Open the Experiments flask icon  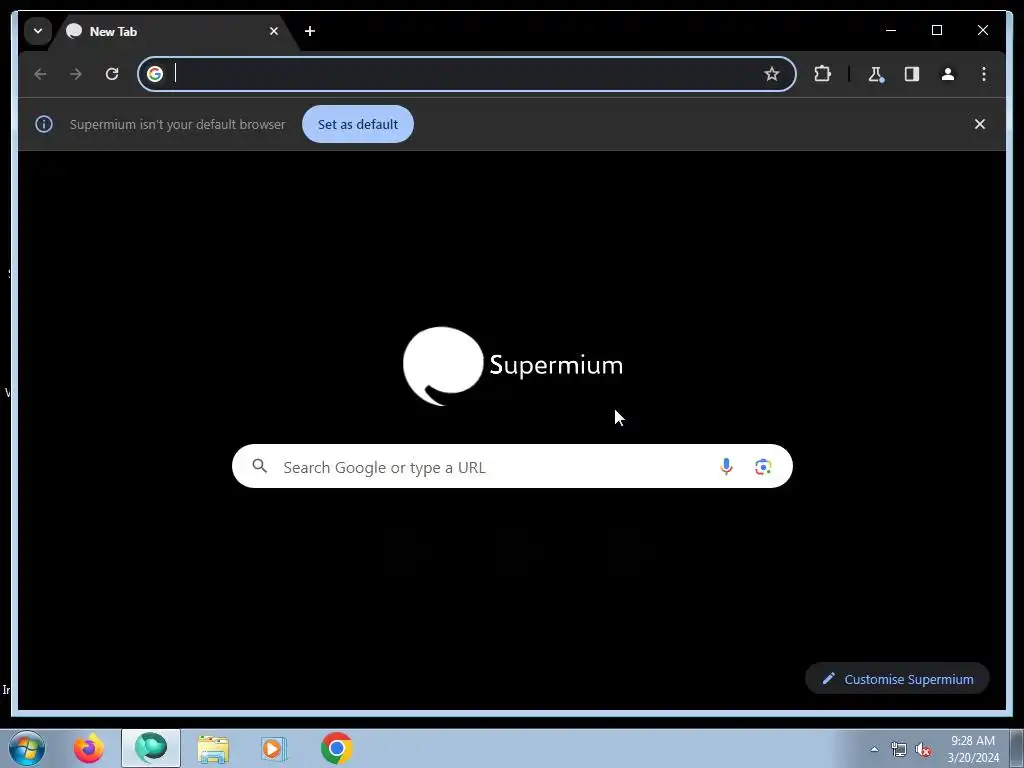[x=876, y=74]
